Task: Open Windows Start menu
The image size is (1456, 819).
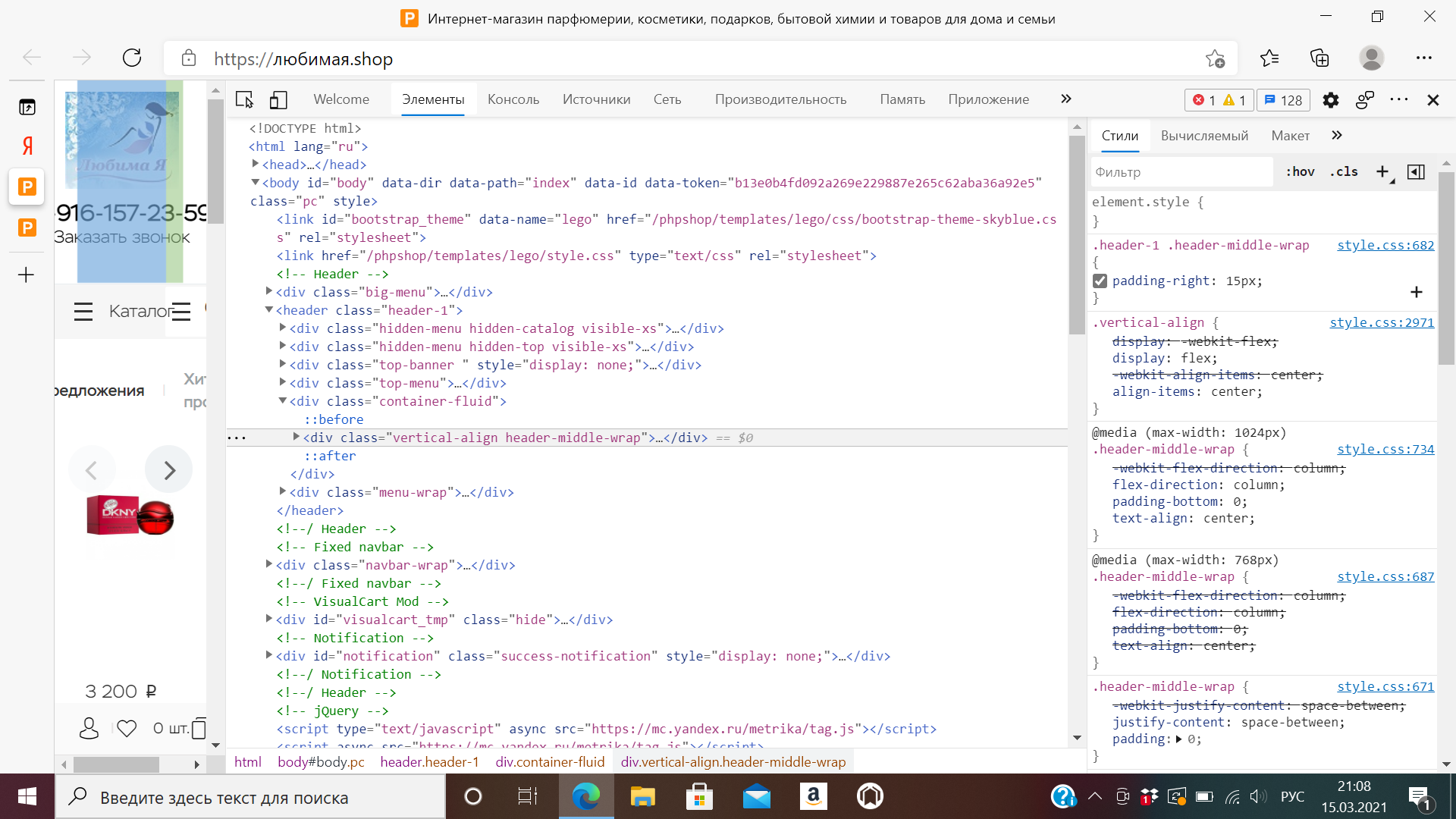Action: [x=27, y=796]
